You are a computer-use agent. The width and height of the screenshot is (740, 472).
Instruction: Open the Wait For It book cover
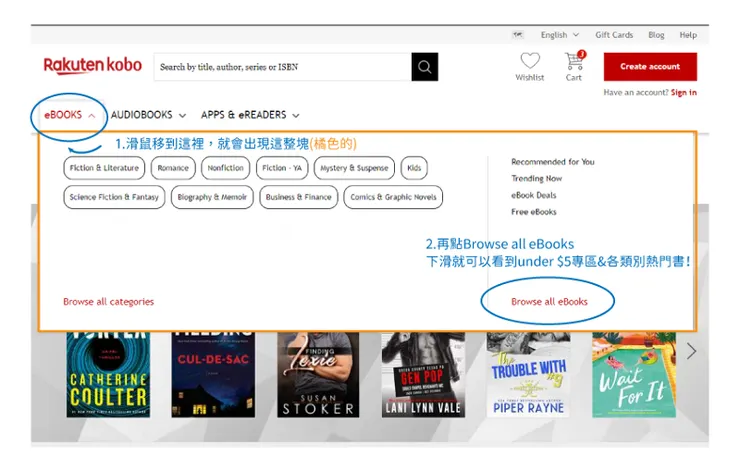click(x=634, y=375)
